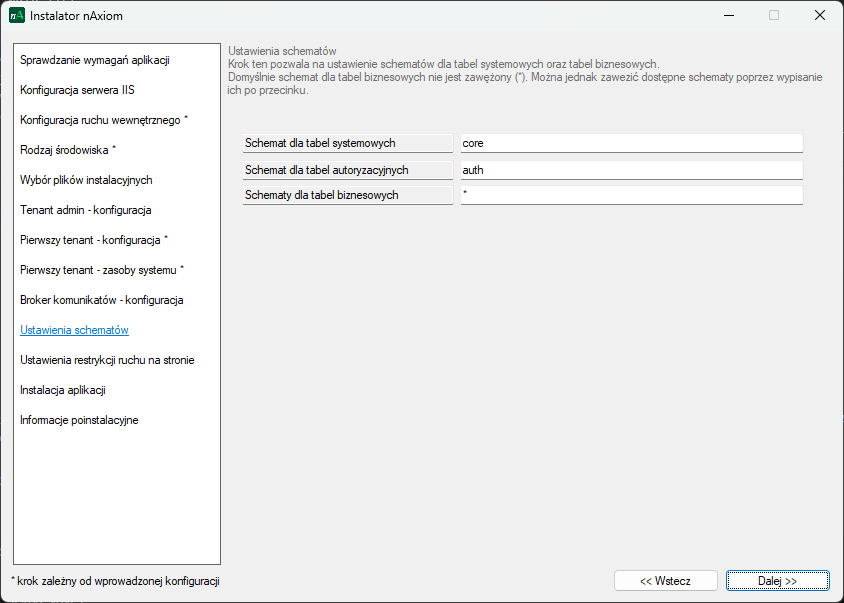
Task: Select Wybór plików instalacyjnych step
Action: (86, 180)
